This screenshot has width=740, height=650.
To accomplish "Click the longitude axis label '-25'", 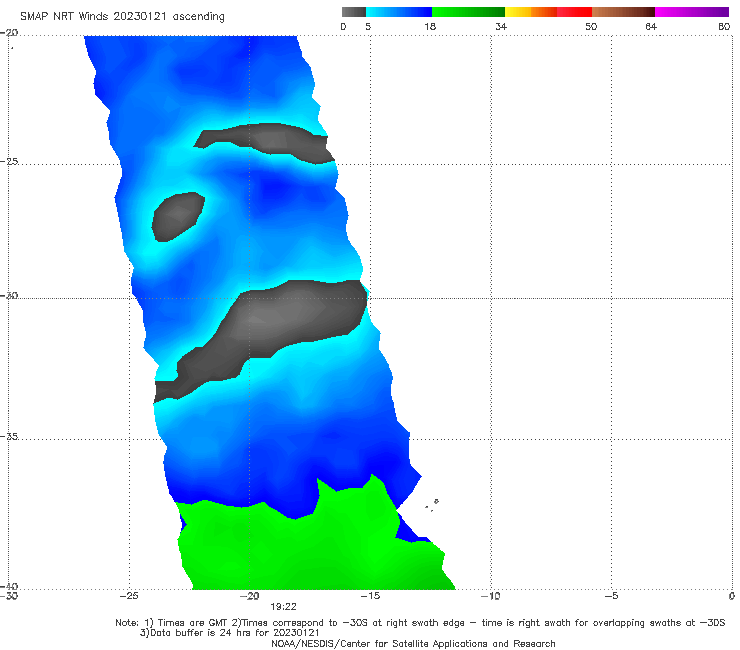I will [x=129, y=596].
